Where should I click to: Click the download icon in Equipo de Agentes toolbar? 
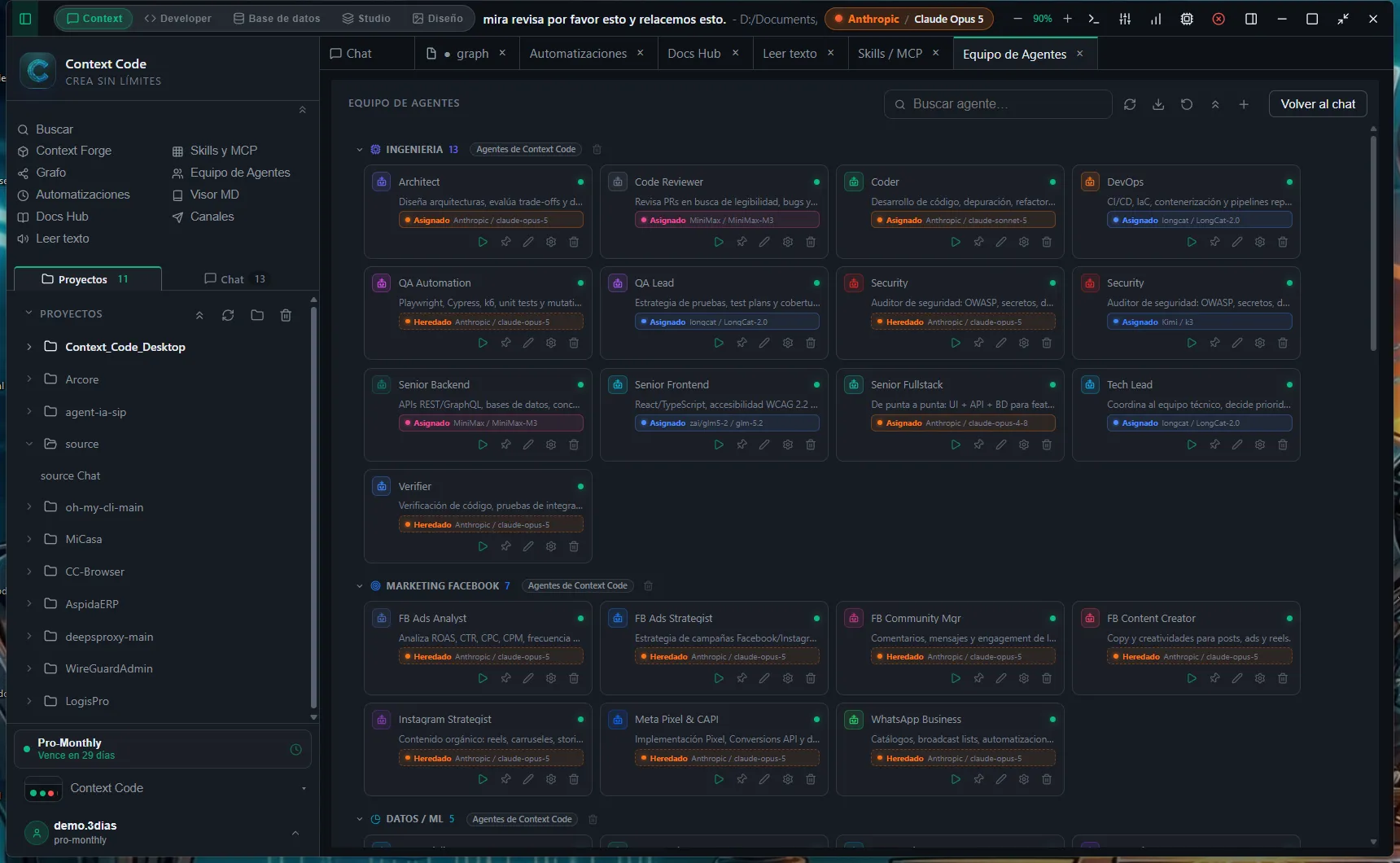tap(1158, 104)
